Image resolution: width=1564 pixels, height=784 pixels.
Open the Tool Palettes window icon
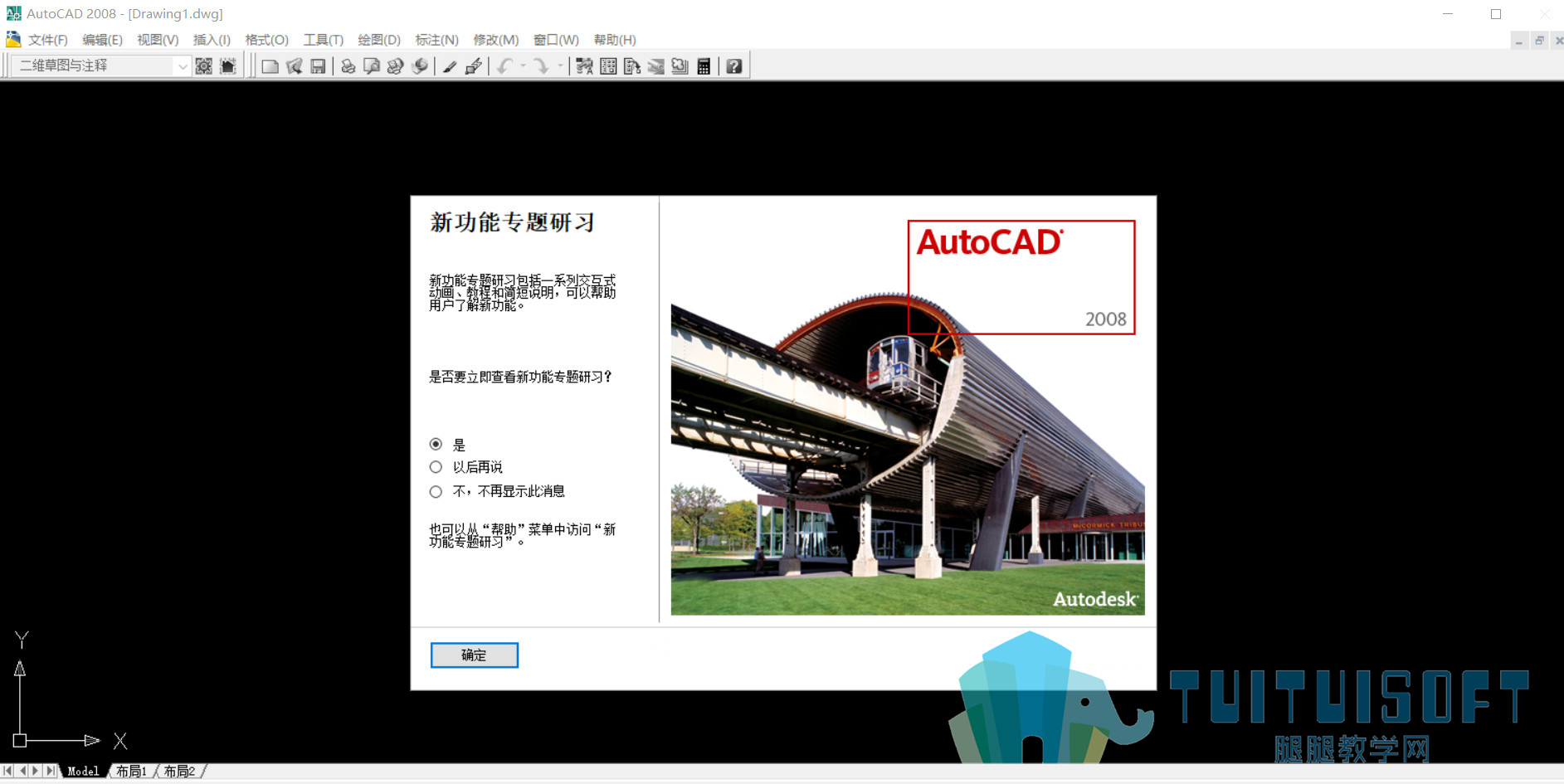[x=632, y=66]
